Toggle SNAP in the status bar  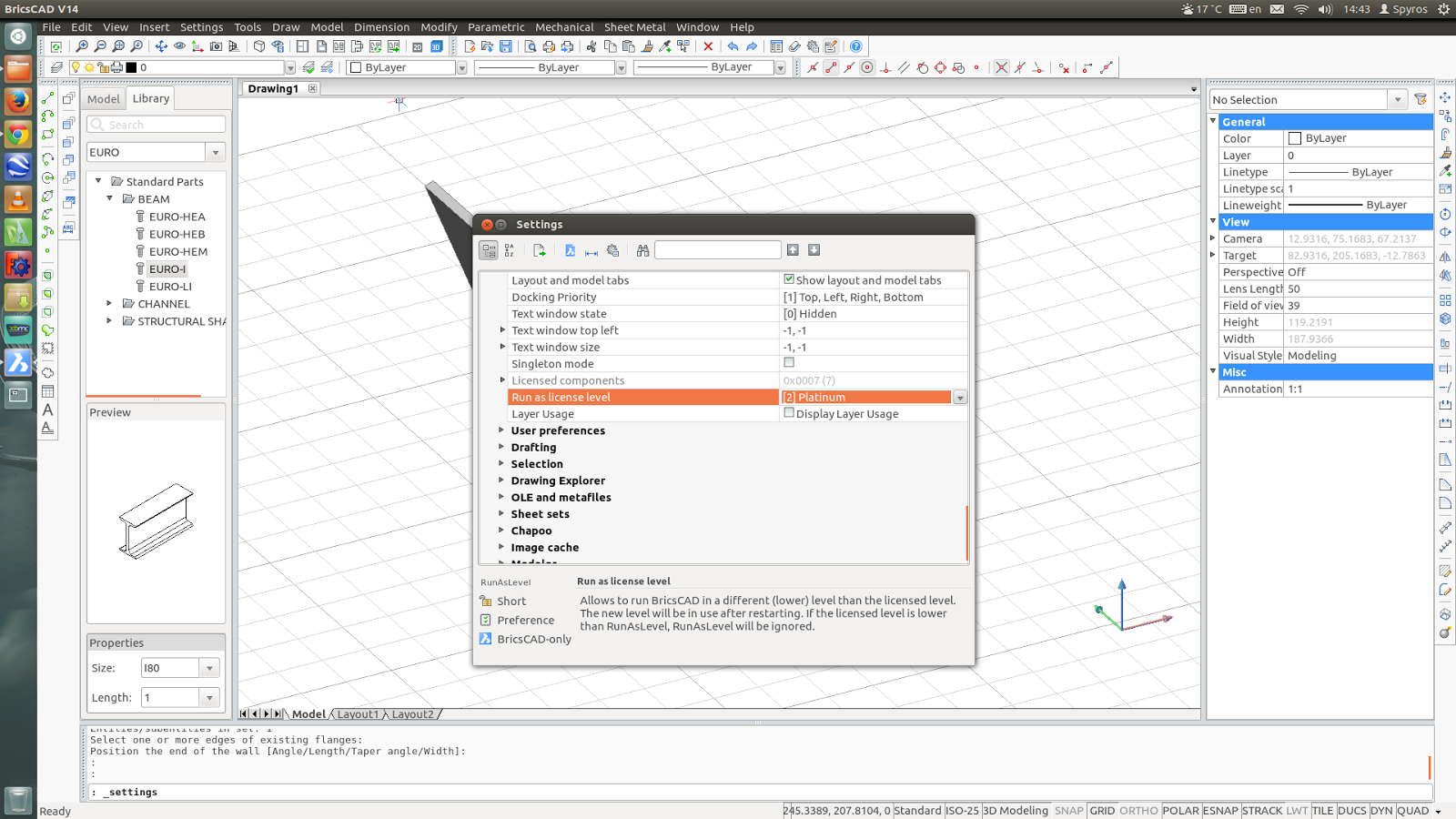point(1069,811)
